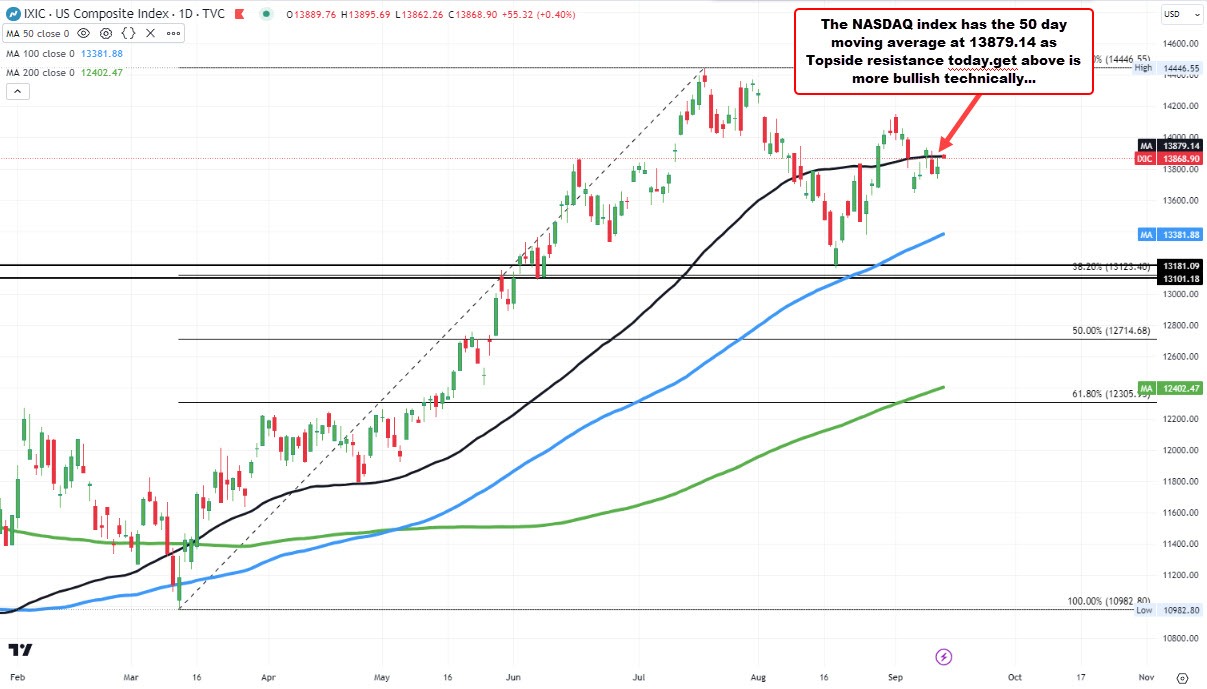Click the red flag icon next to TVC
The image size is (1207, 689).
click(x=239, y=13)
